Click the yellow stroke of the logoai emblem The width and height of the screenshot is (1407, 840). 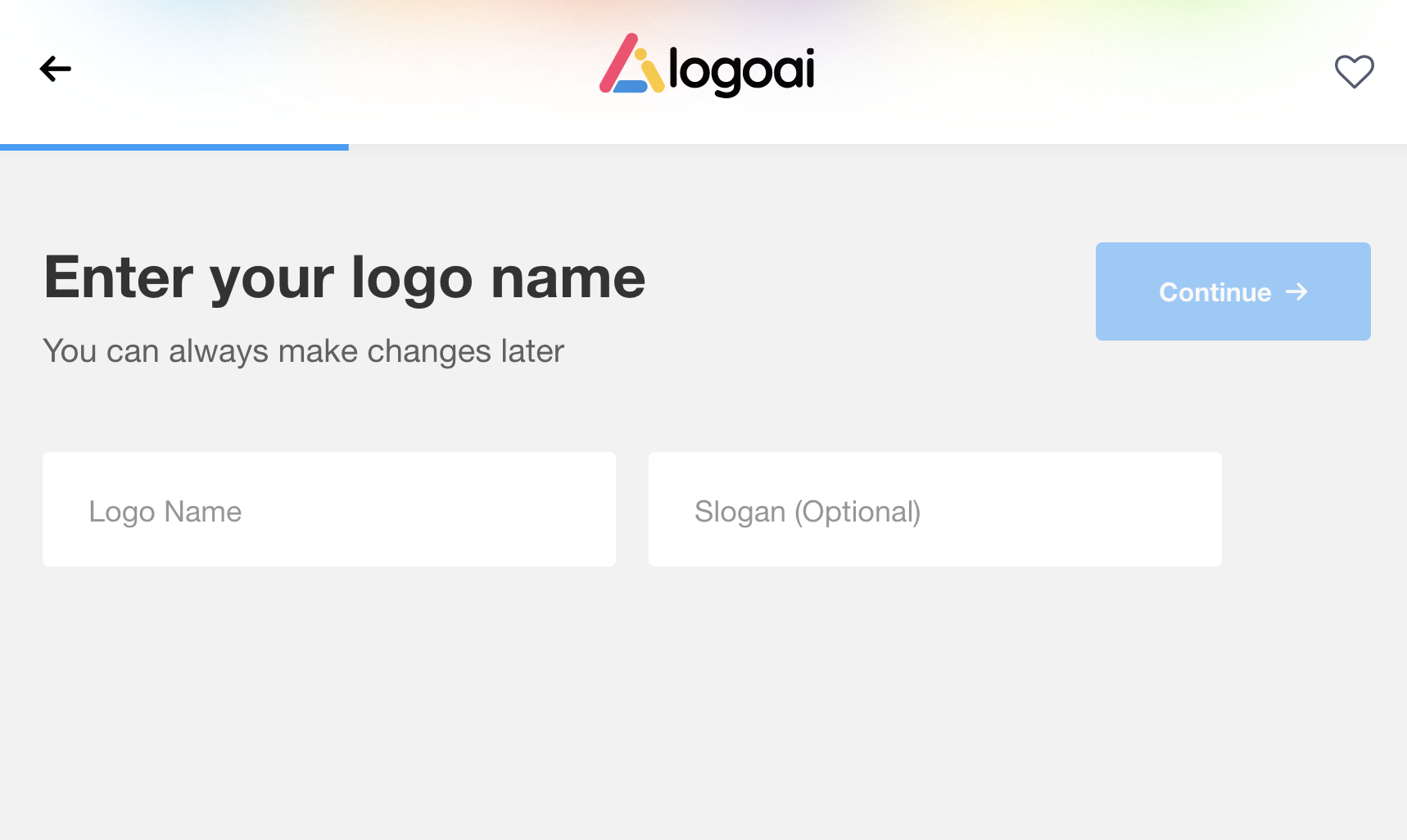(653, 76)
